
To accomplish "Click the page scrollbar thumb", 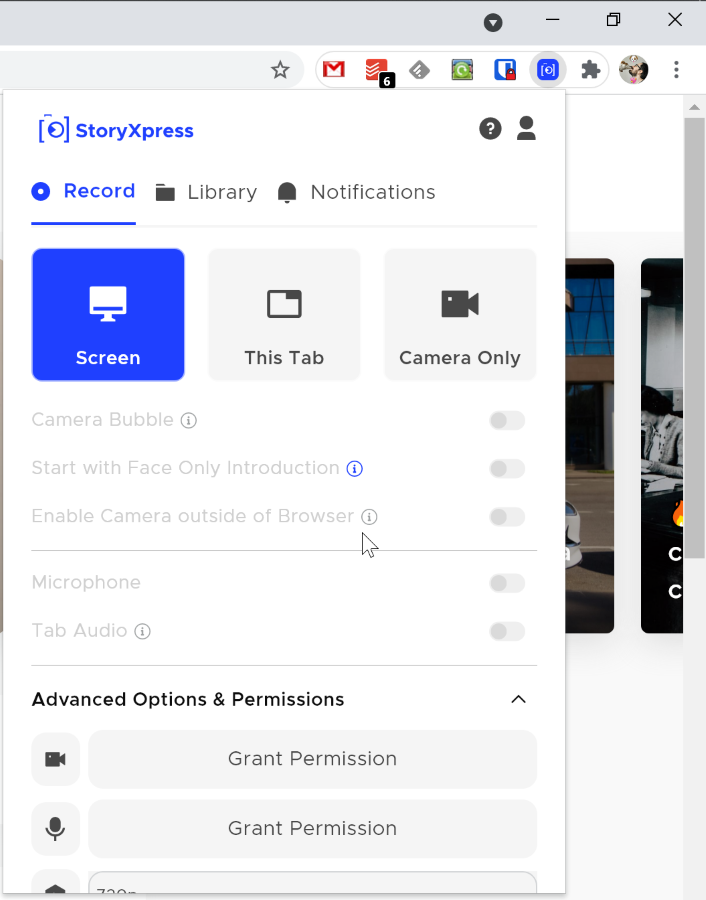I will pyautogui.click(x=694, y=338).
